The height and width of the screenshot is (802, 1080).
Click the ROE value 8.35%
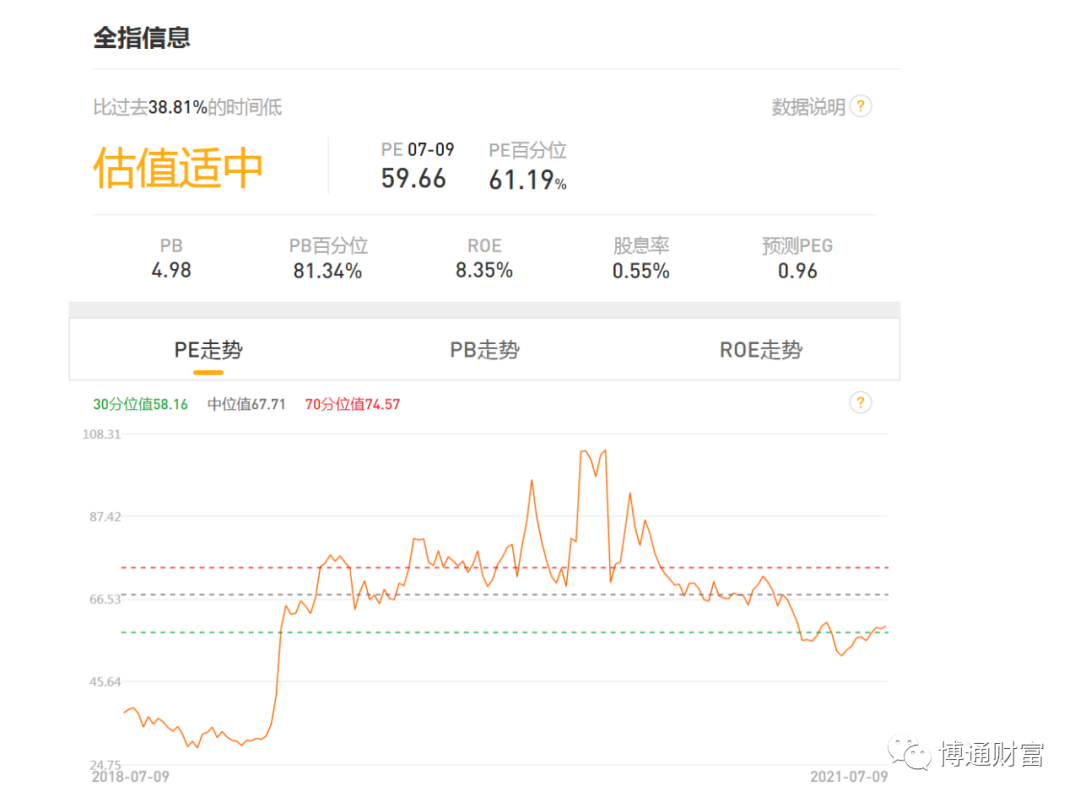tap(484, 270)
